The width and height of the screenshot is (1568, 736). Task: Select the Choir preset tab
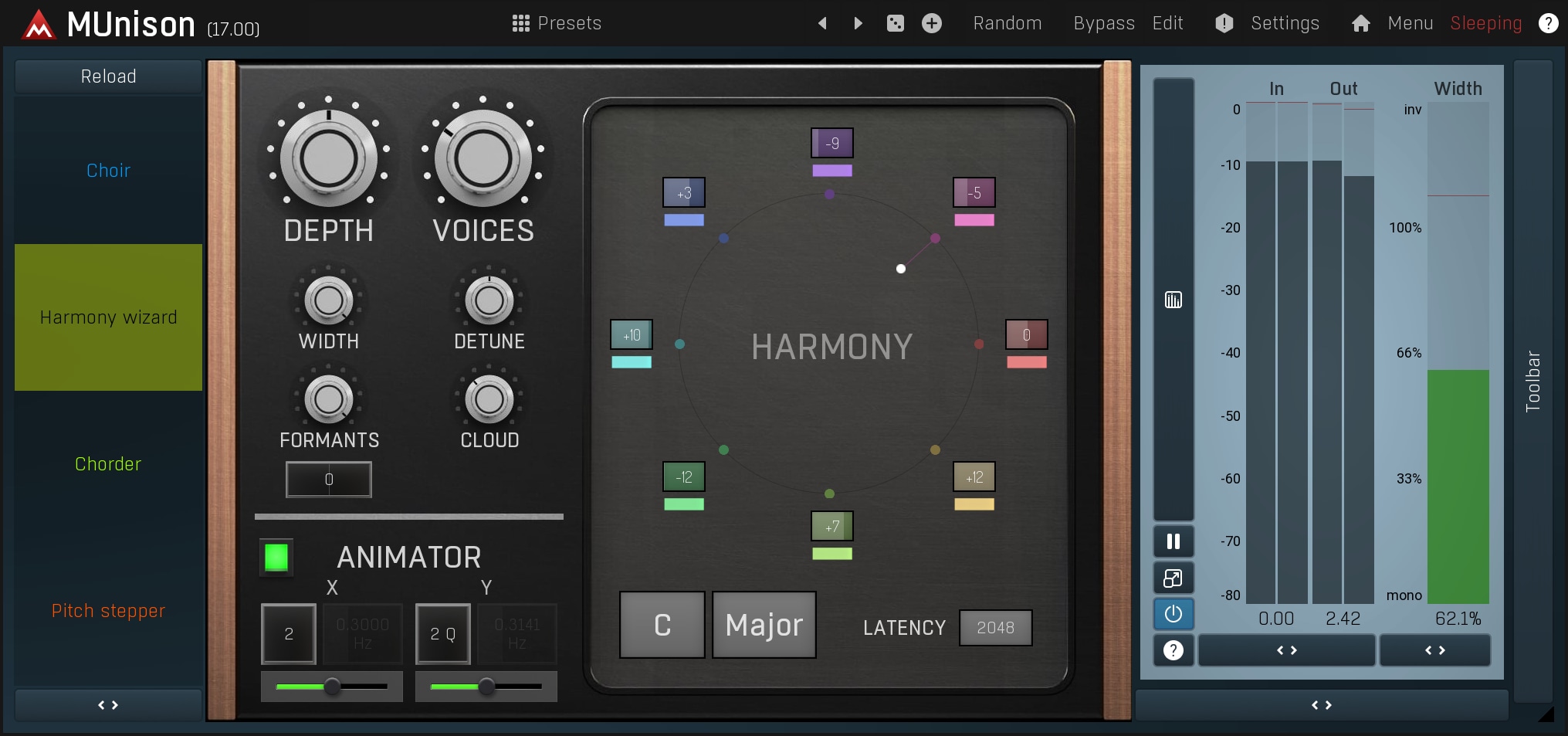point(108,171)
